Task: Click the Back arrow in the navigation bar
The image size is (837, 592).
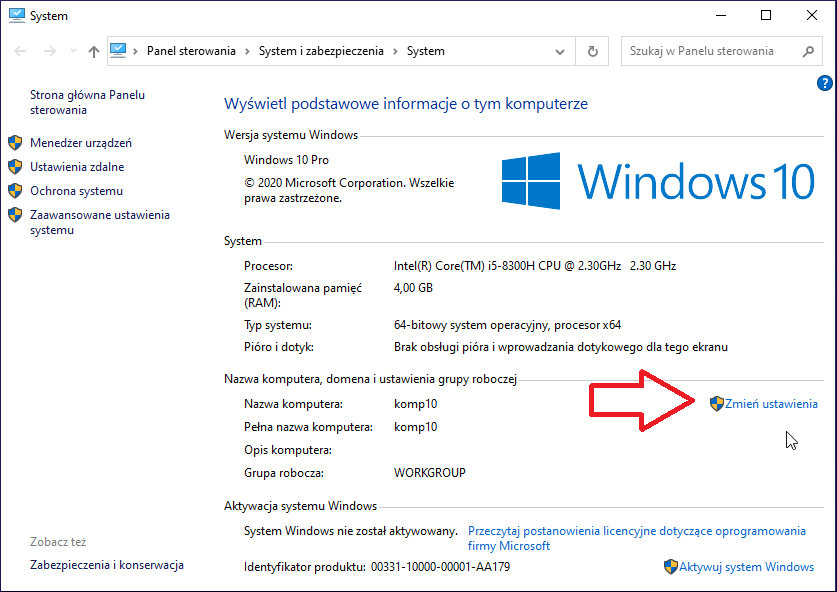Action: click(20, 51)
